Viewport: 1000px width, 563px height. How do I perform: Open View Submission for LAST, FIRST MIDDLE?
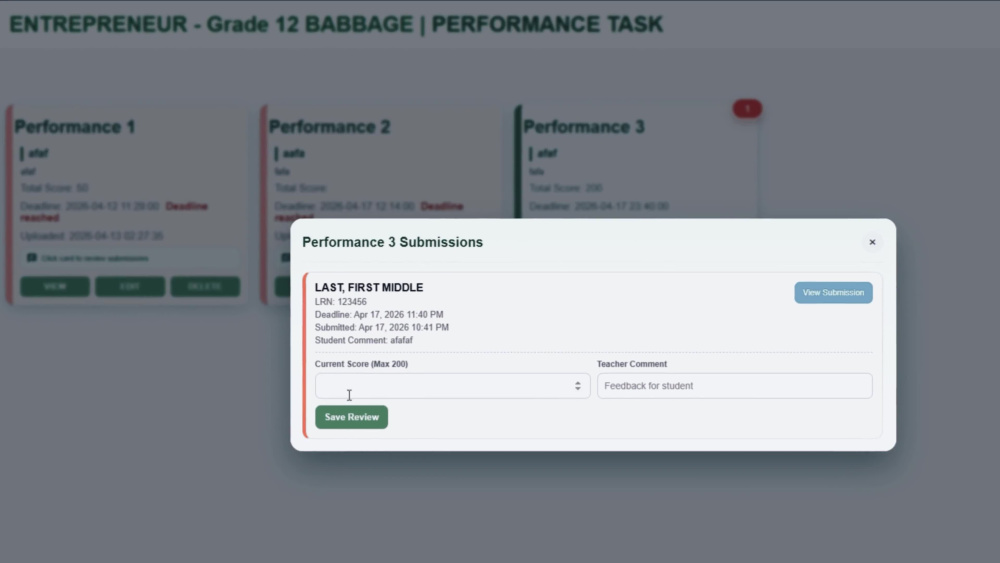(833, 293)
